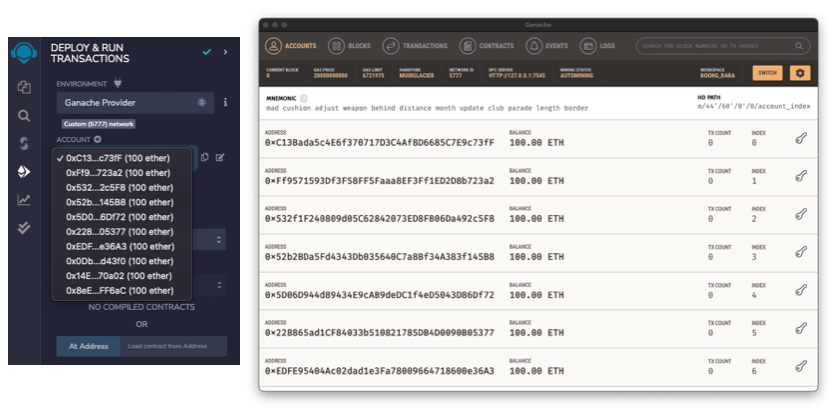Click address 0xEDFE95404Ac02dad1e3Fa78009664718600e36A3
This screenshot has width=833, height=413.
[x=379, y=371]
